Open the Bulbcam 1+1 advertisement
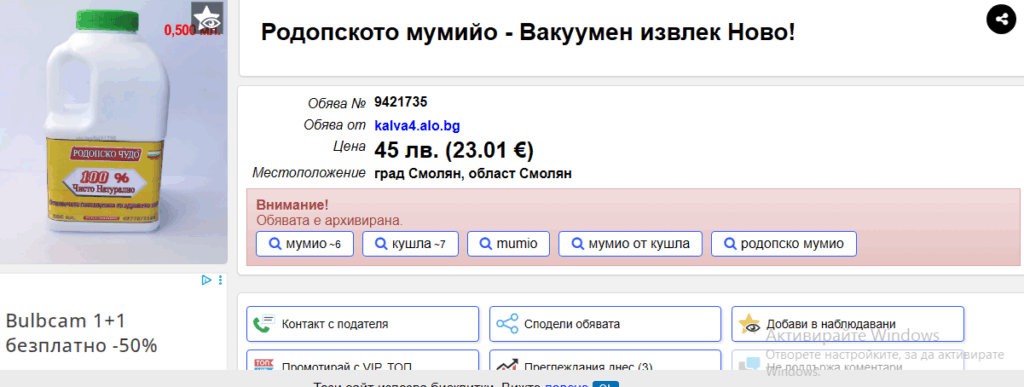Image resolution: width=1024 pixels, height=387 pixels. click(82, 333)
